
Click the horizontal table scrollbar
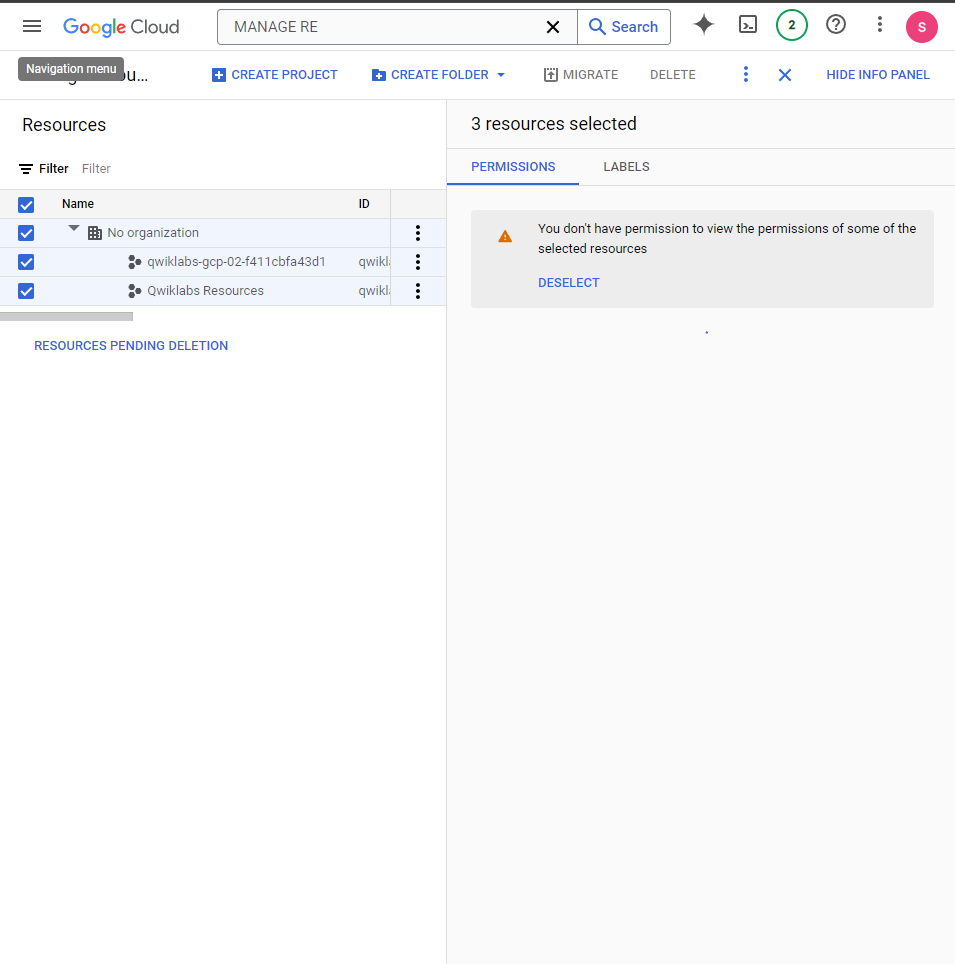click(66, 317)
